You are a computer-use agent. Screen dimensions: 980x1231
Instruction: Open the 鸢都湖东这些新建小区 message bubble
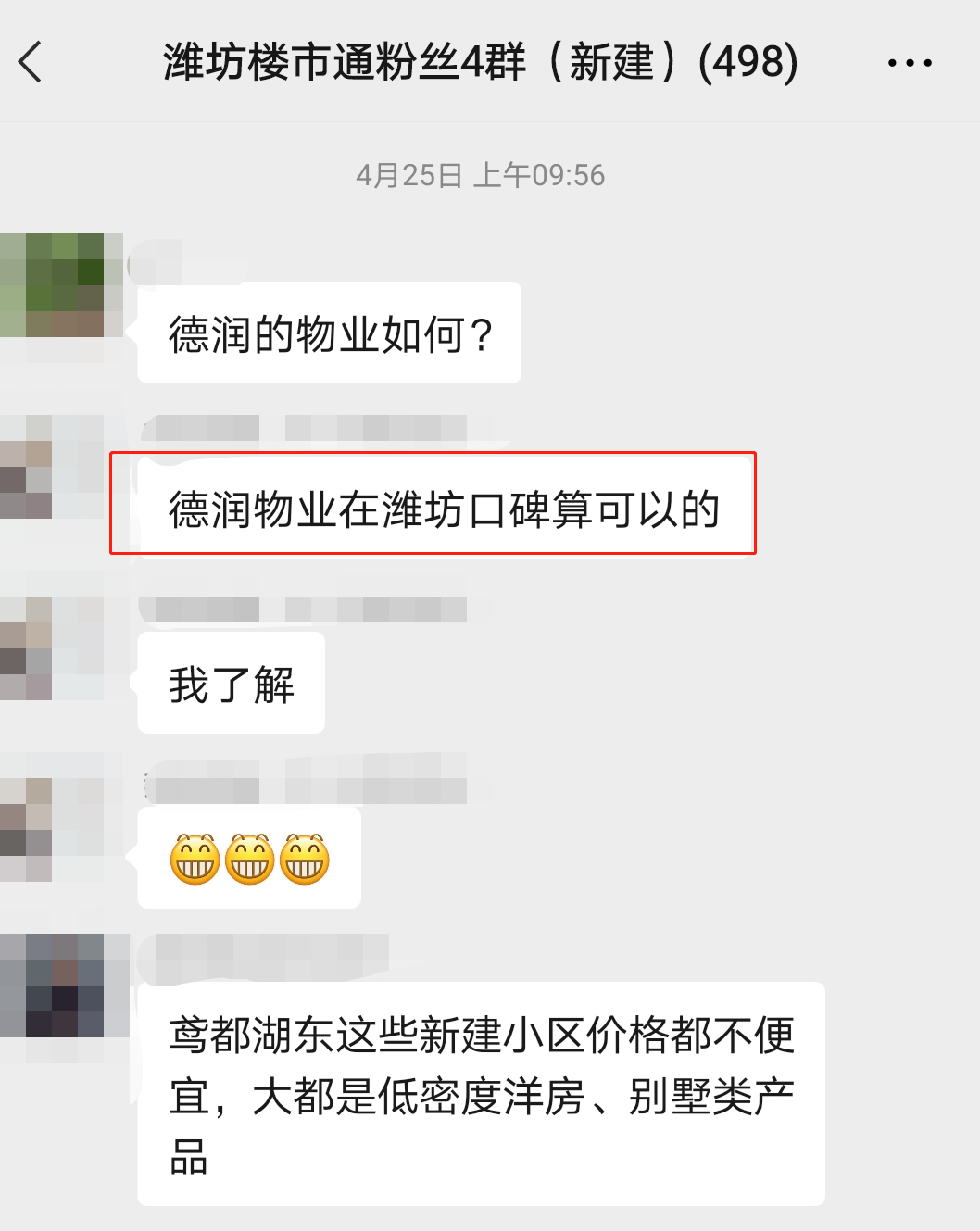pos(482,1094)
